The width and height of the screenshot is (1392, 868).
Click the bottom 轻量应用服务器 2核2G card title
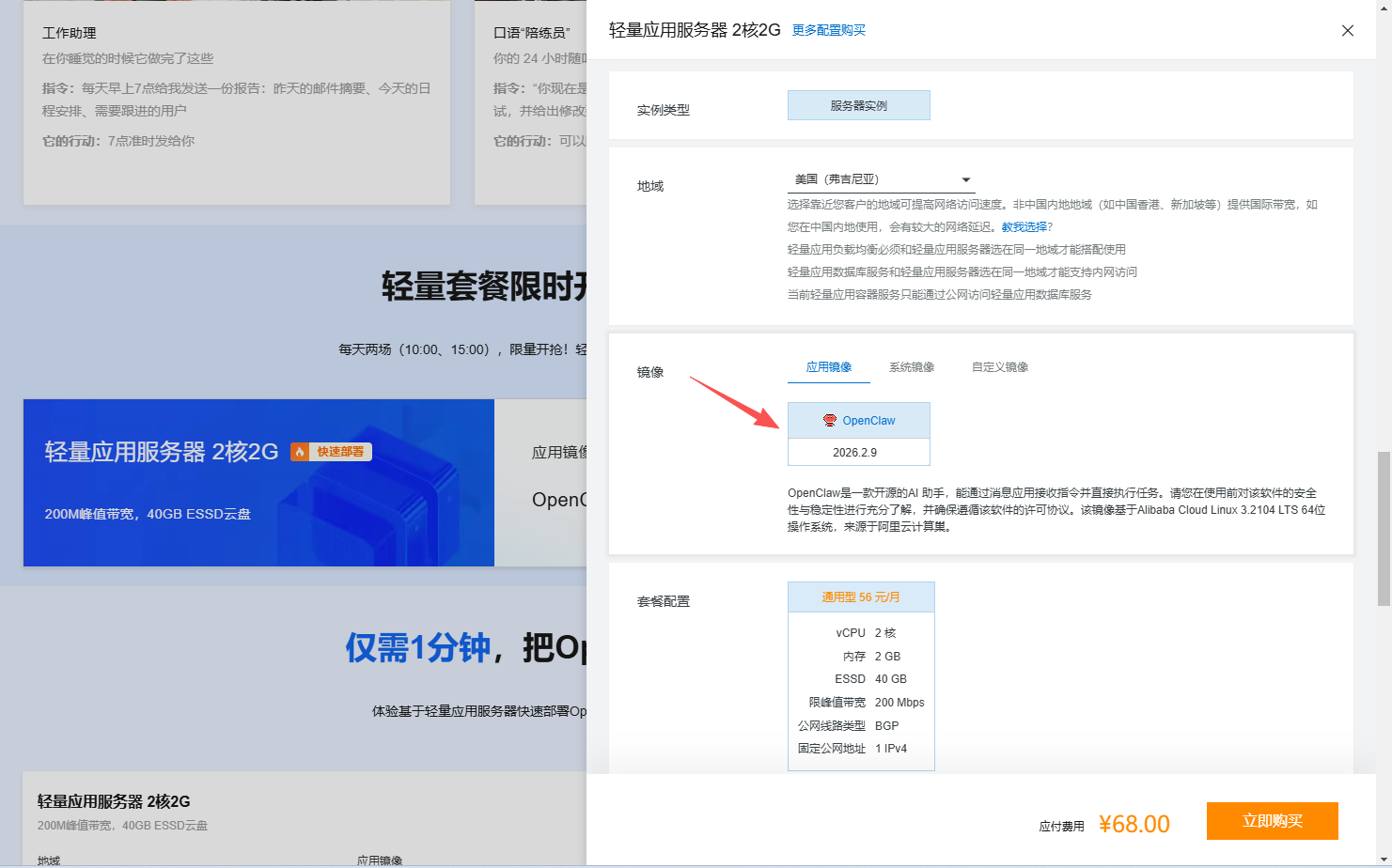point(114,801)
